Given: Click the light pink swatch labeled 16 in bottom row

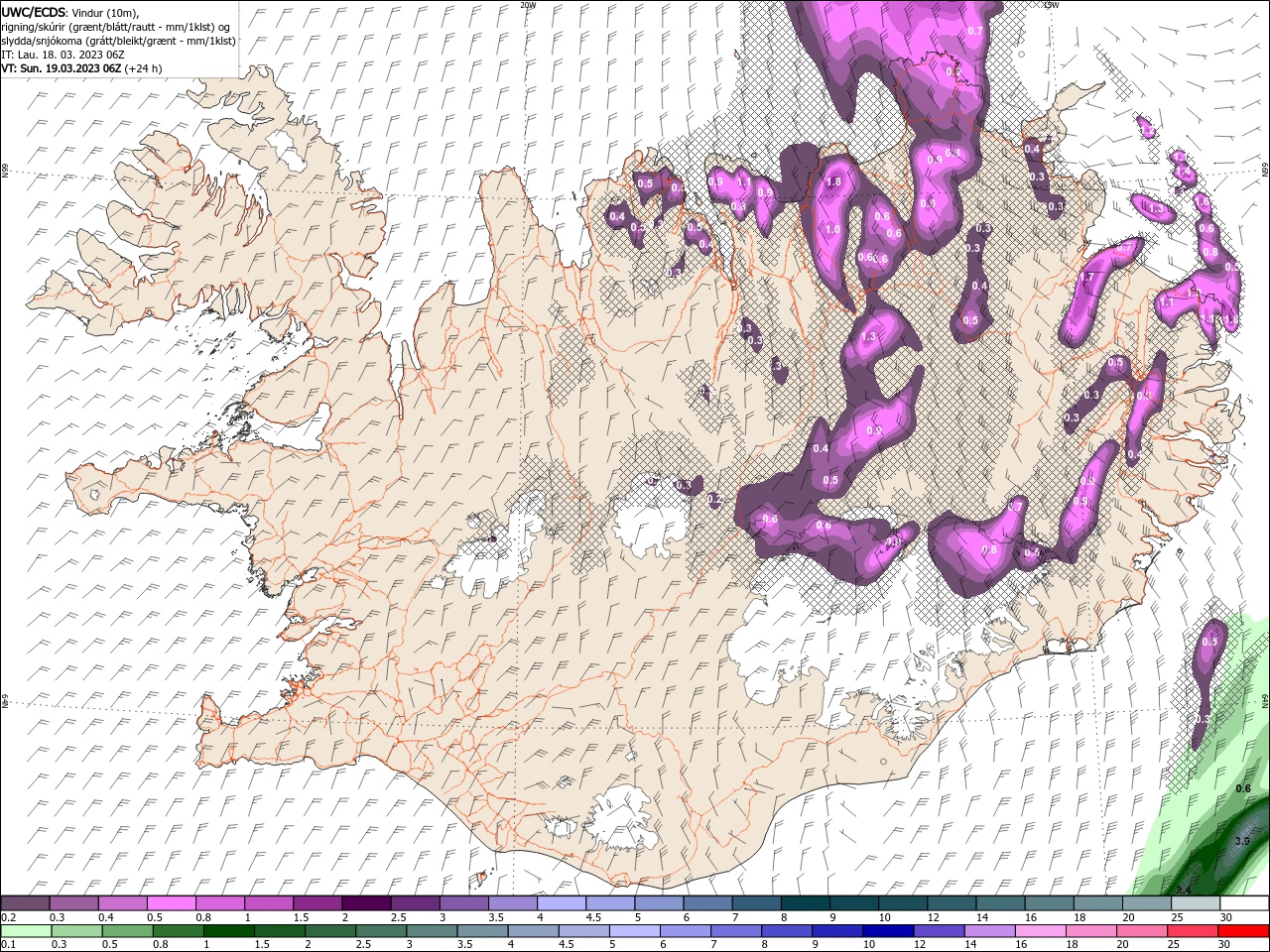Looking at the screenshot, I should pyautogui.click(x=1041, y=931).
